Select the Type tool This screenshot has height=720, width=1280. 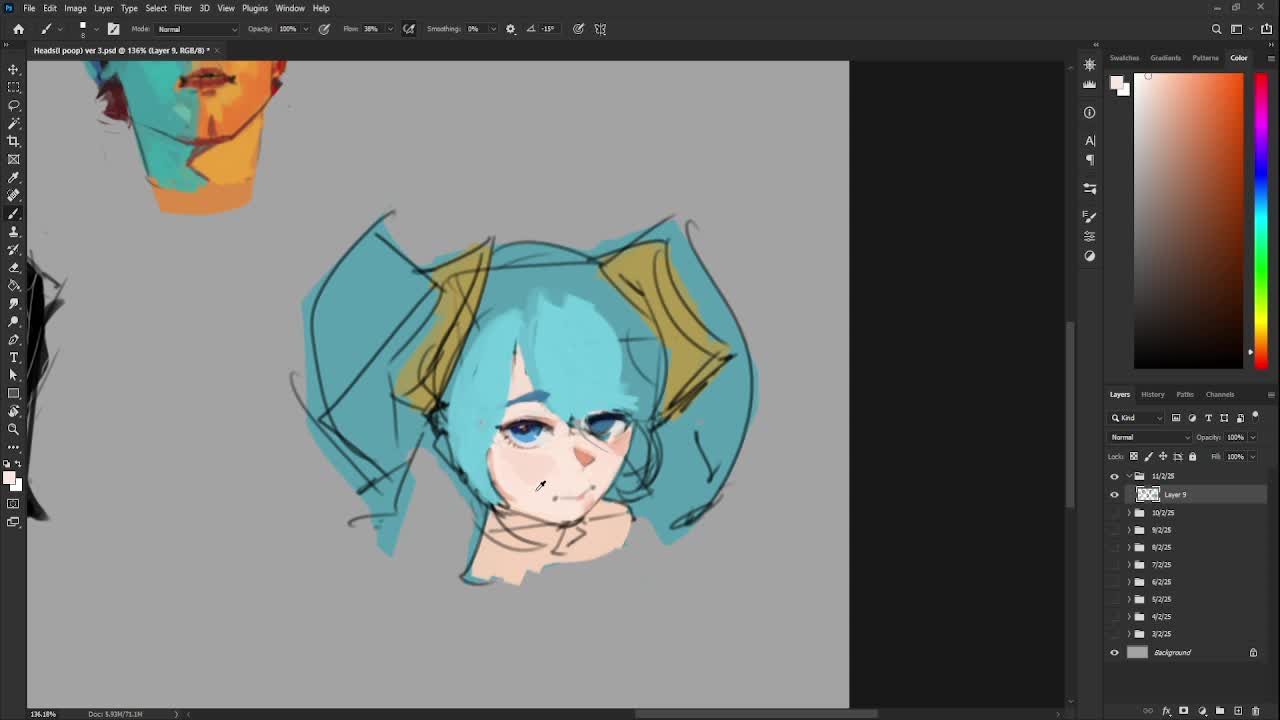(x=14, y=357)
